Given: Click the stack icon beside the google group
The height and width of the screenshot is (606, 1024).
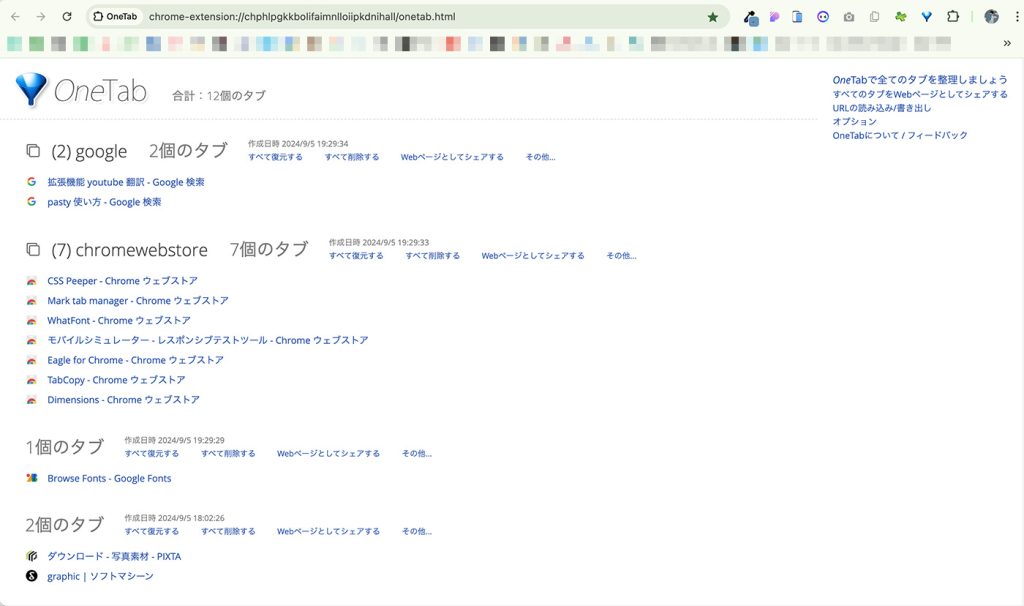Looking at the screenshot, I should (x=33, y=151).
